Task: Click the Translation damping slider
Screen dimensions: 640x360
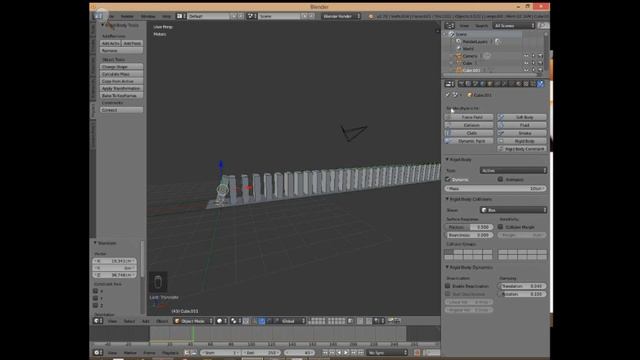Action: click(x=522, y=286)
